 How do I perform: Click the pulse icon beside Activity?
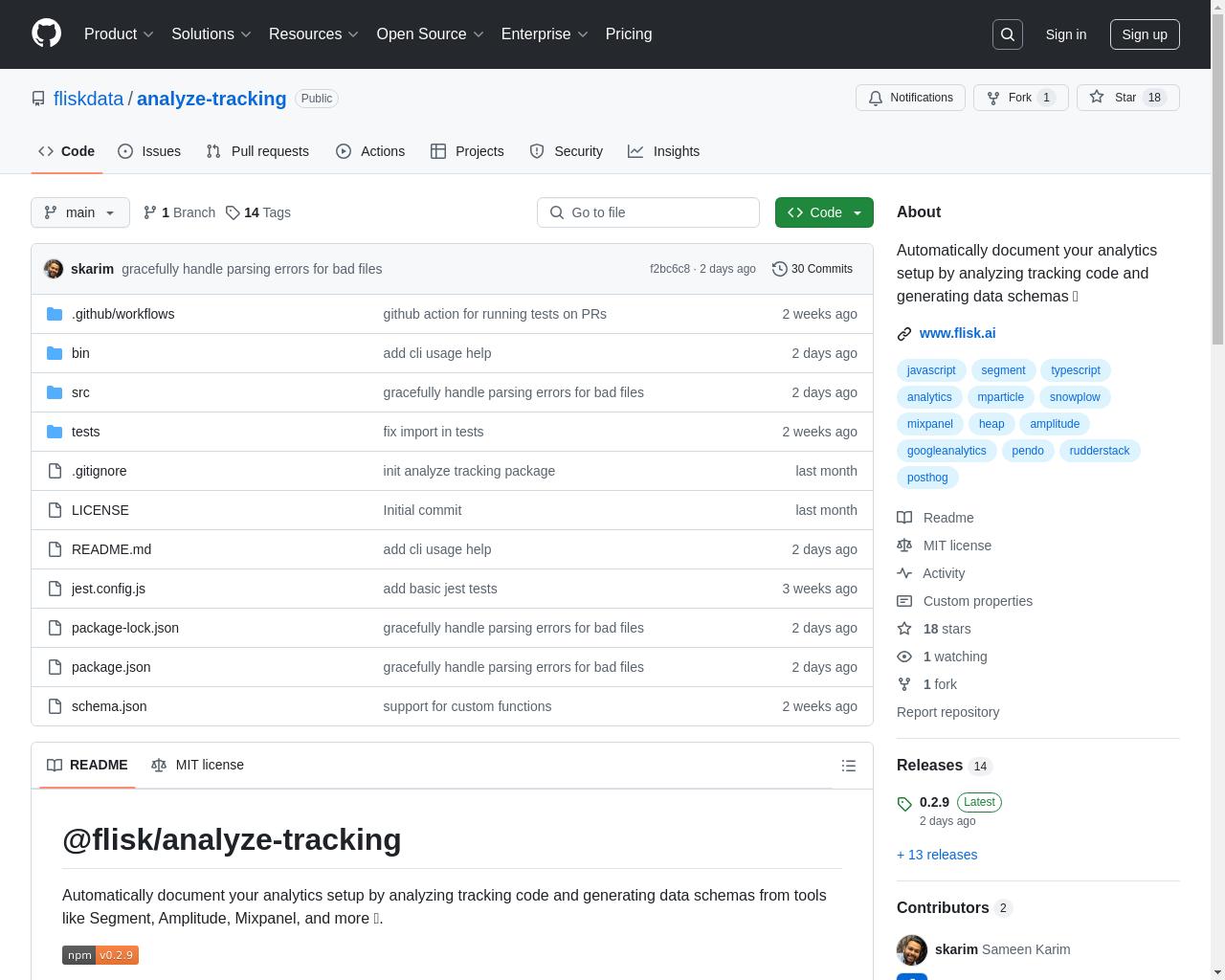point(904,573)
